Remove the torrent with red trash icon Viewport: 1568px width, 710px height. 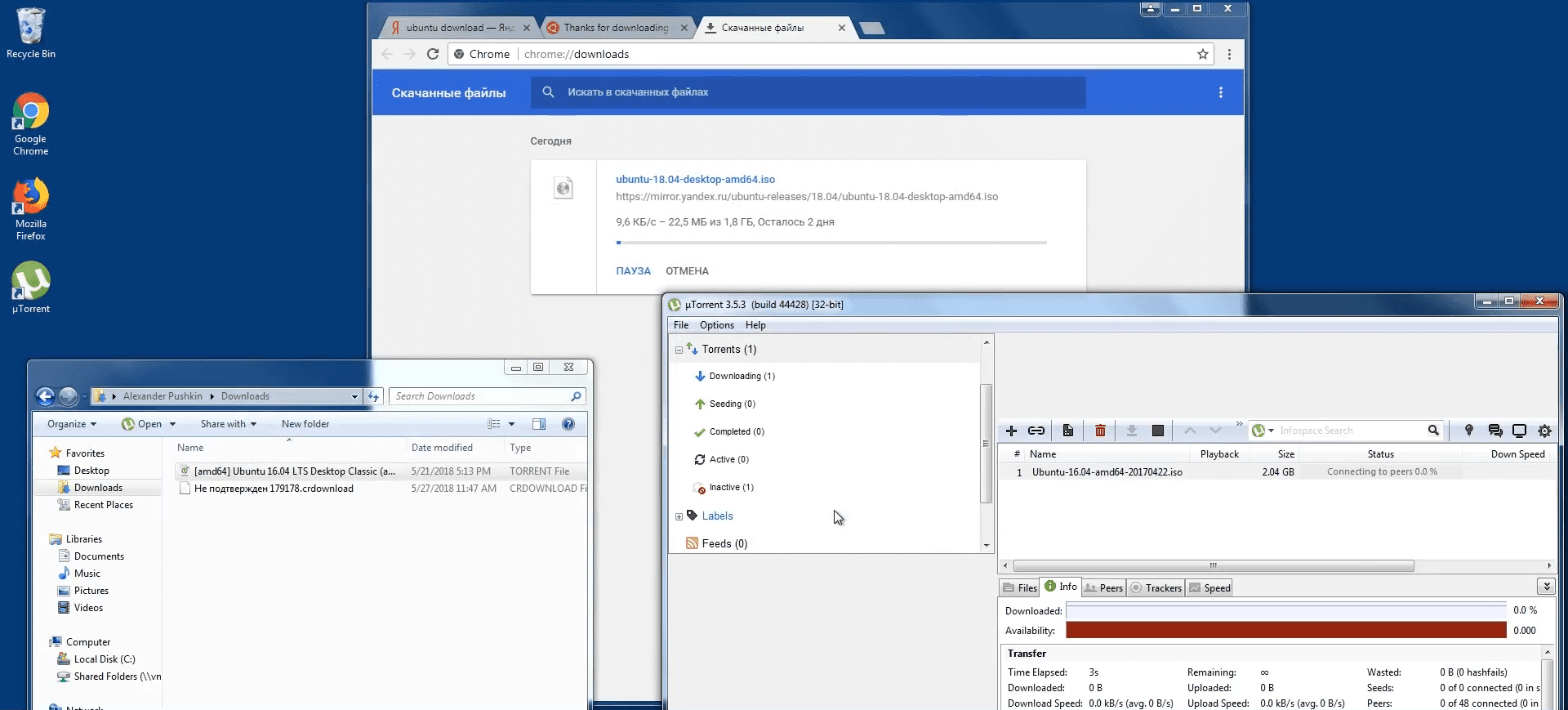[x=1100, y=431]
